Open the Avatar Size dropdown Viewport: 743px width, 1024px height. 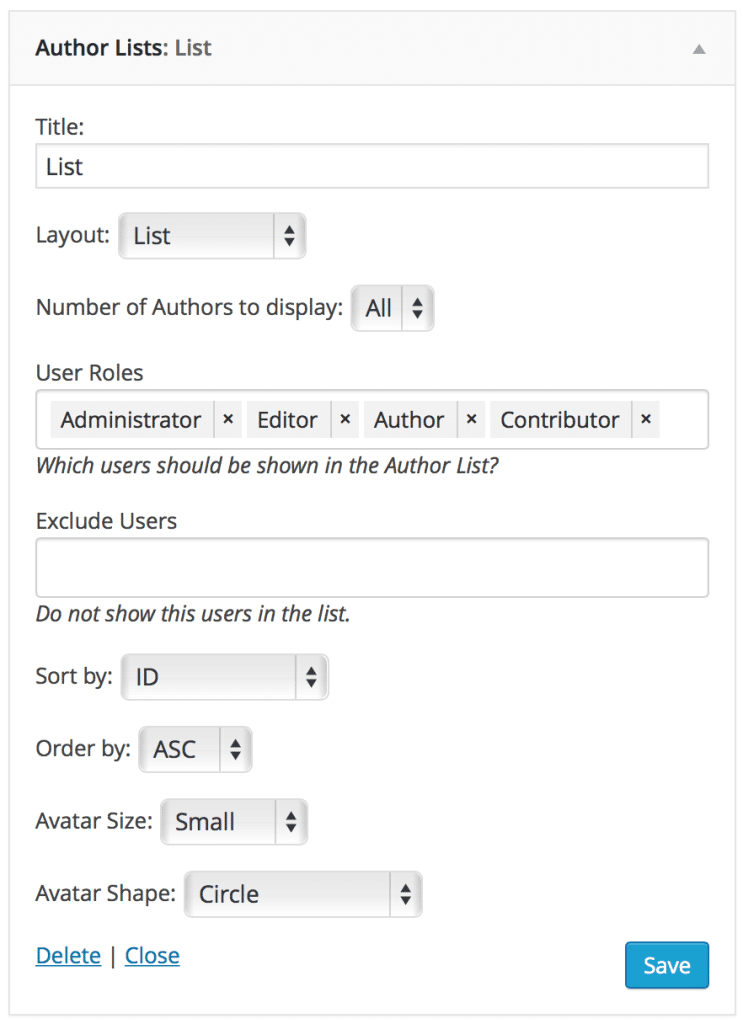[232, 822]
